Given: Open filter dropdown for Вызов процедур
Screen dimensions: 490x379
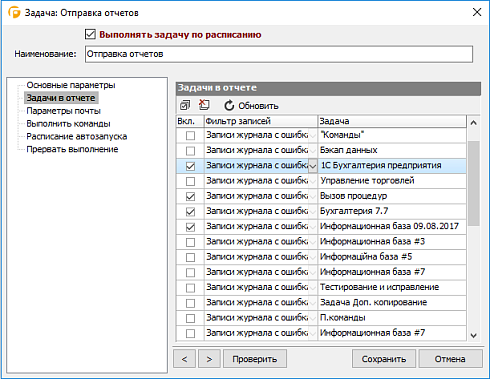Looking at the screenshot, I should click(x=313, y=196).
